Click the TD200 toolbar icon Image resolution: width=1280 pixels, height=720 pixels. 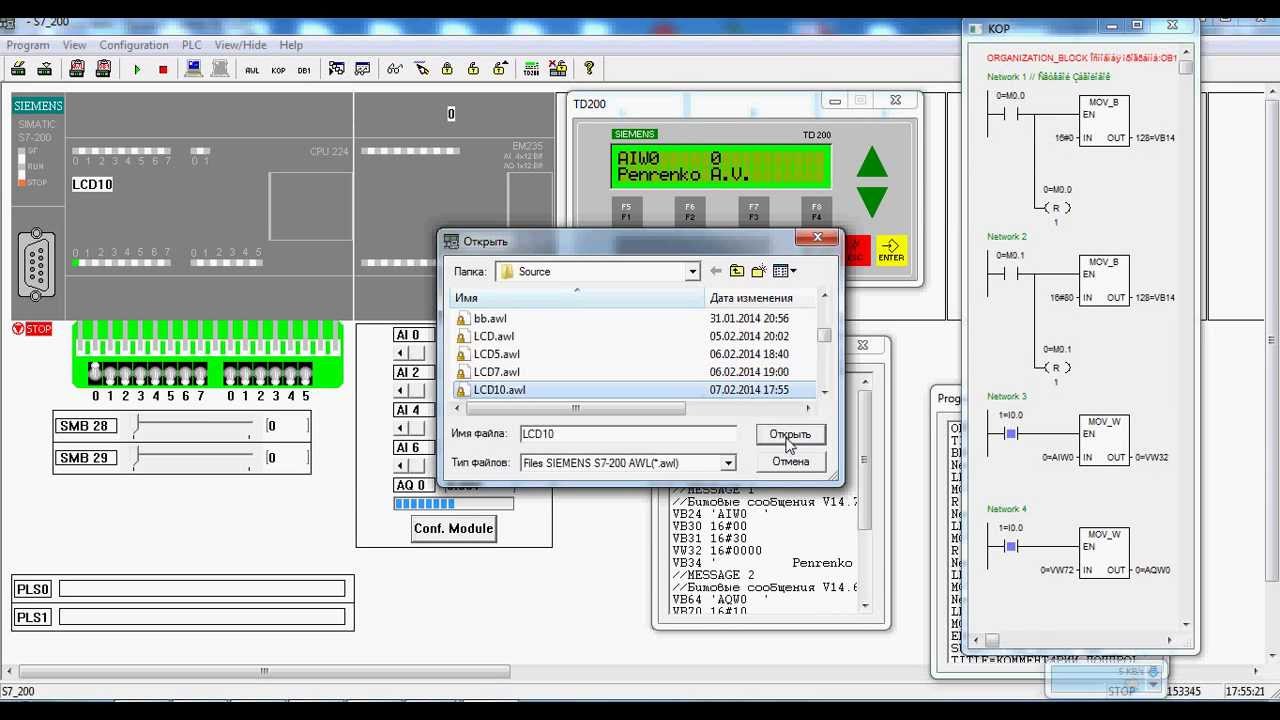pos(531,69)
